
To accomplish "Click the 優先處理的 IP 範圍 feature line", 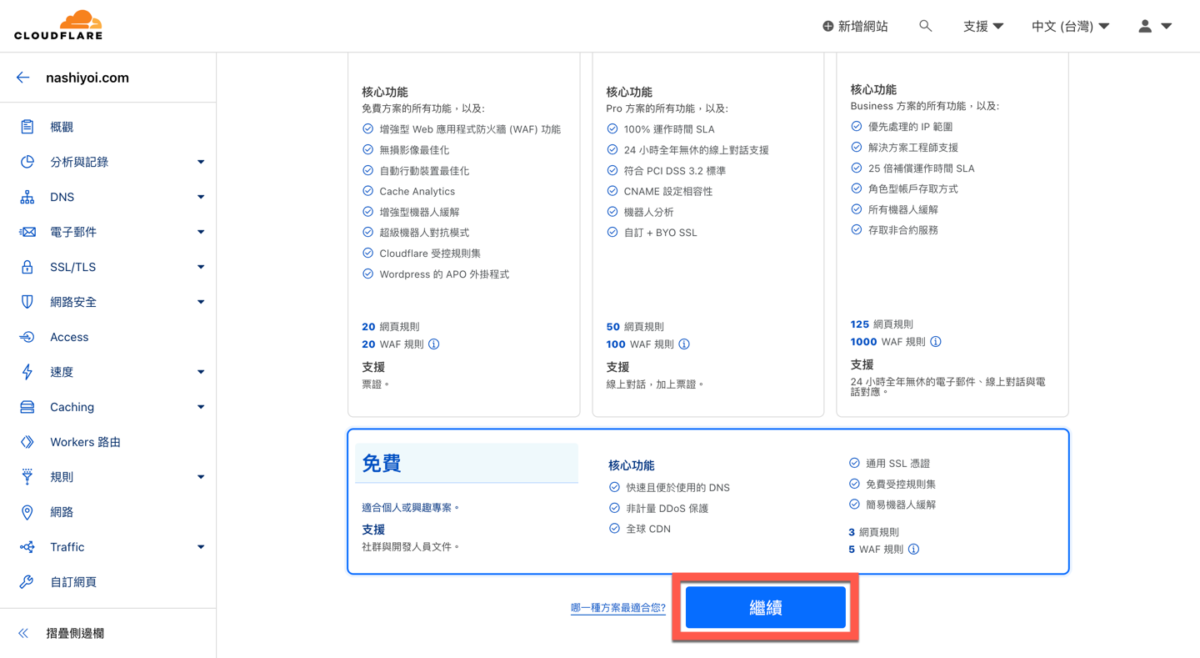I will pyautogui.click(x=910, y=127).
